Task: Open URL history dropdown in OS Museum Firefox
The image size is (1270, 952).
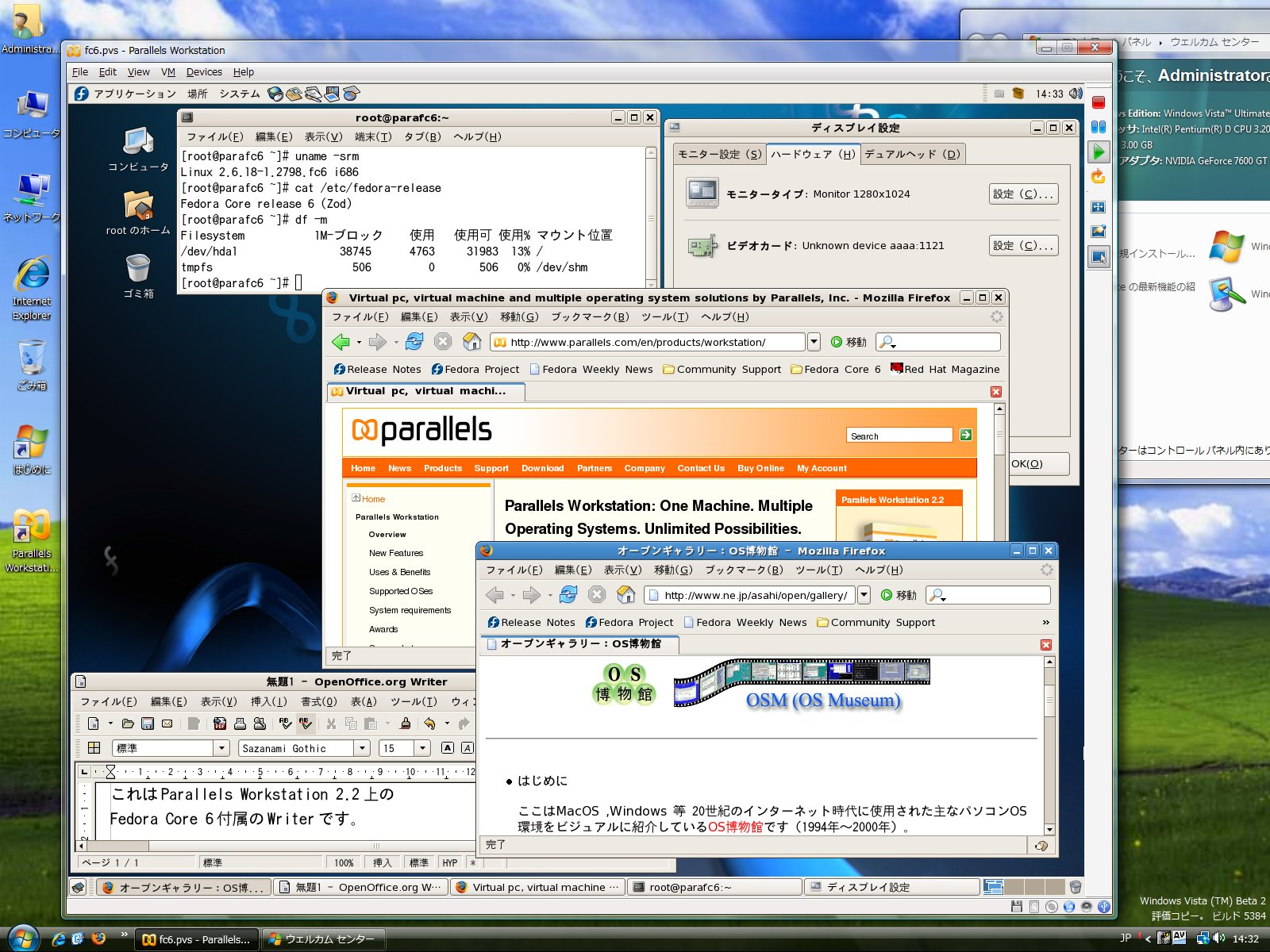Action: tap(864, 595)
